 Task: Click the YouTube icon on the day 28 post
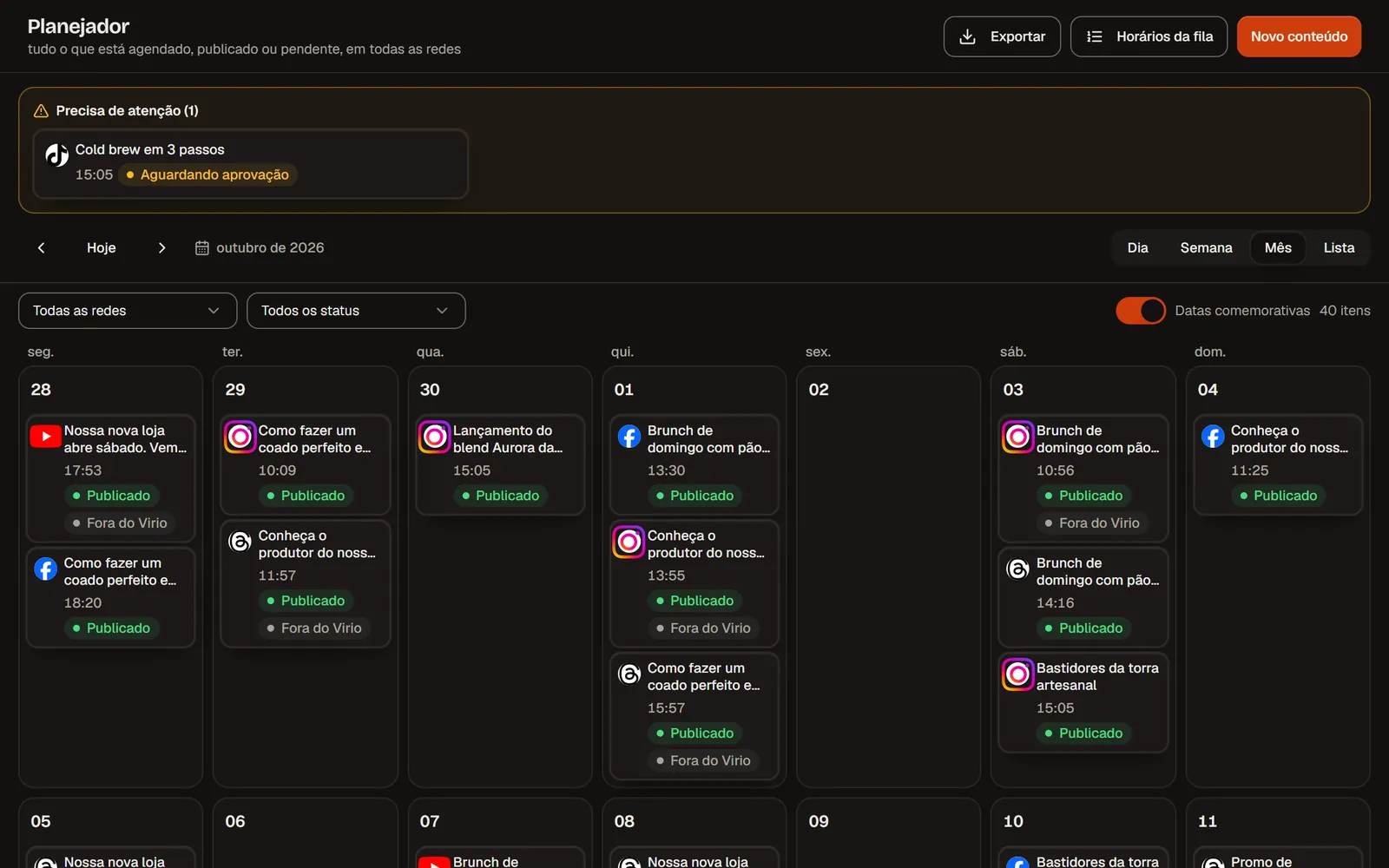coord(45,436)
